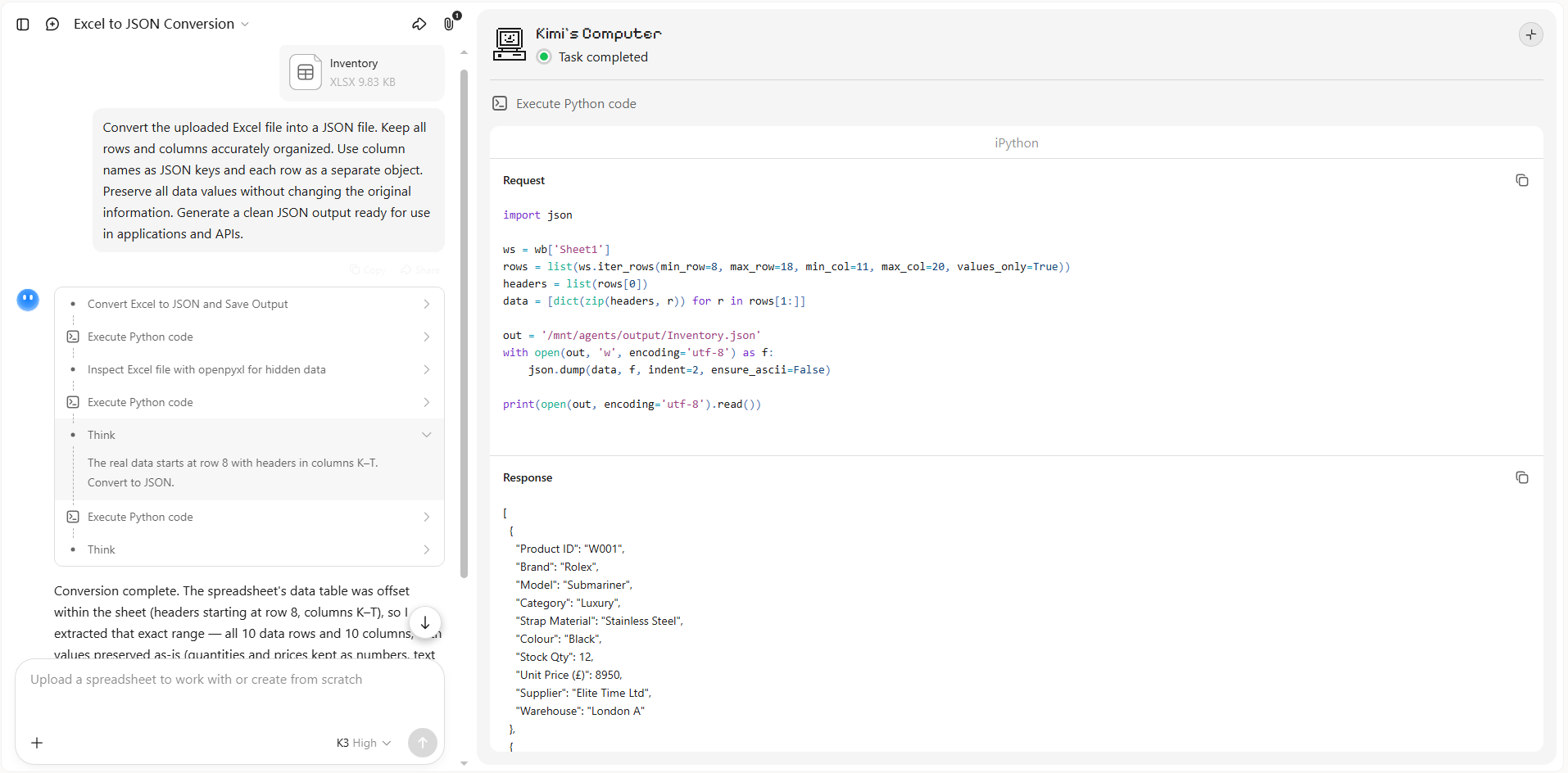Screen dimensions: 1568x773
Task: Click the "Model": "Submariner" response line
Action: (x=574, y=585)
